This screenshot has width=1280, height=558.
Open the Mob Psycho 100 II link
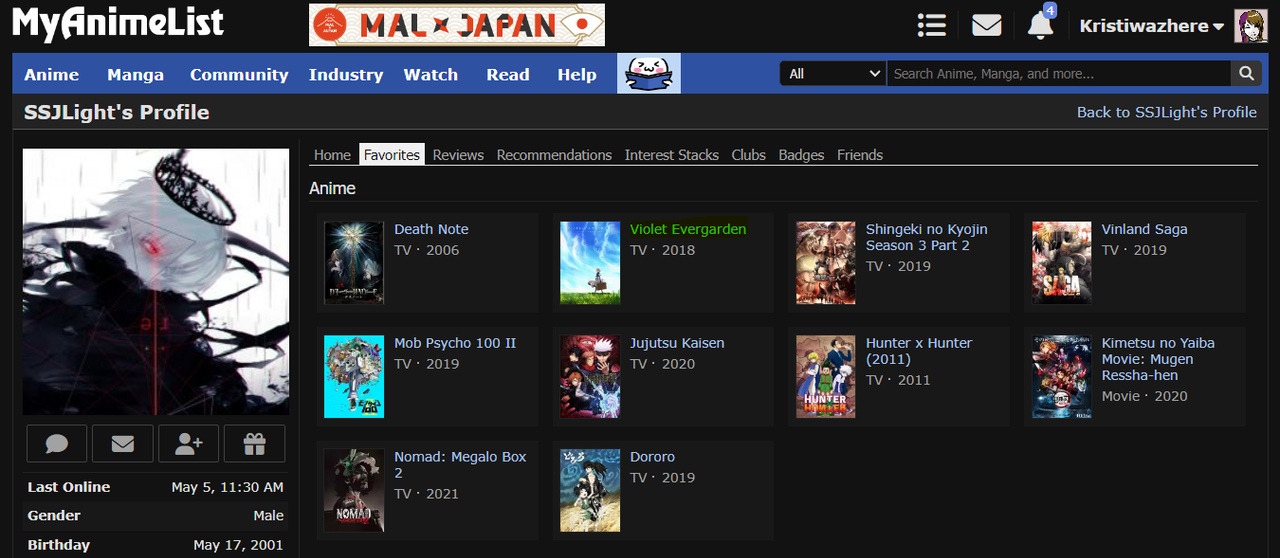pos(455,343)
